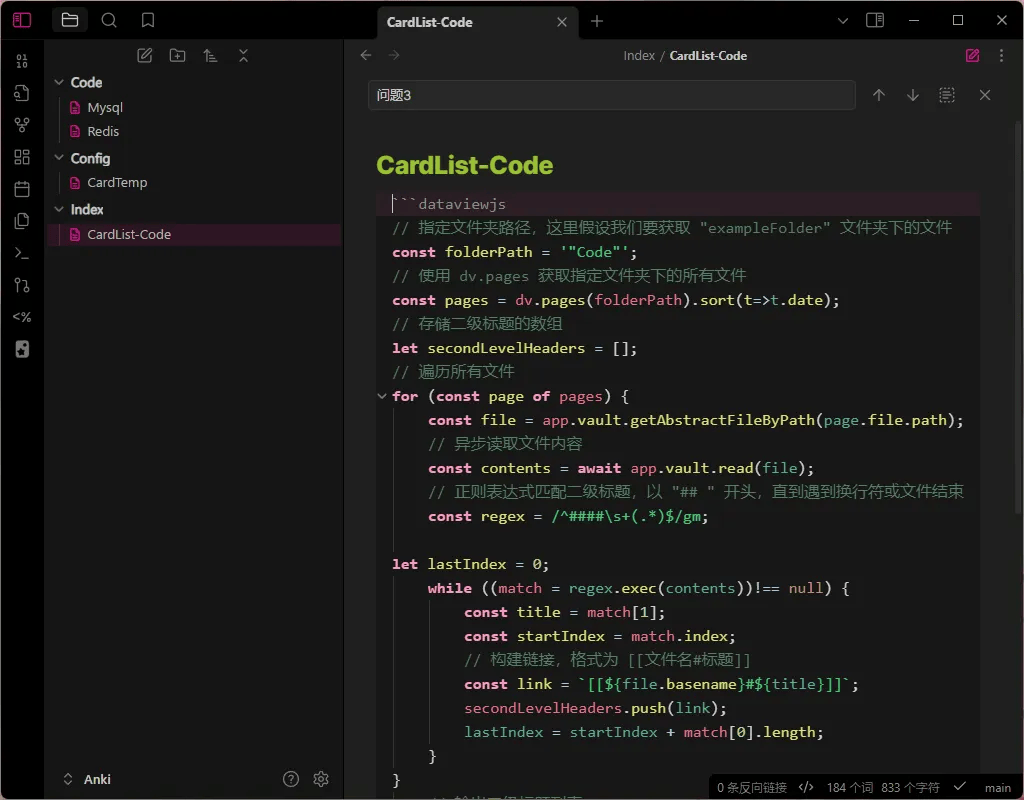The image size is (1024, 800).
Task: Click the main branch status item
Action: click(997, 788)
